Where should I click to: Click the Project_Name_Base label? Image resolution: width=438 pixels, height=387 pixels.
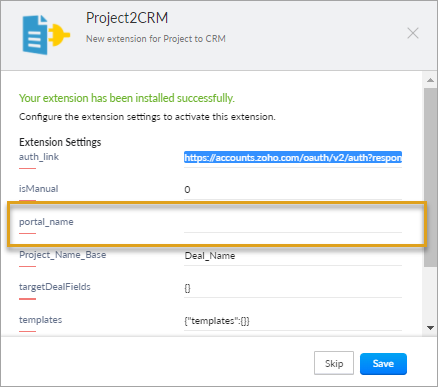63,255
